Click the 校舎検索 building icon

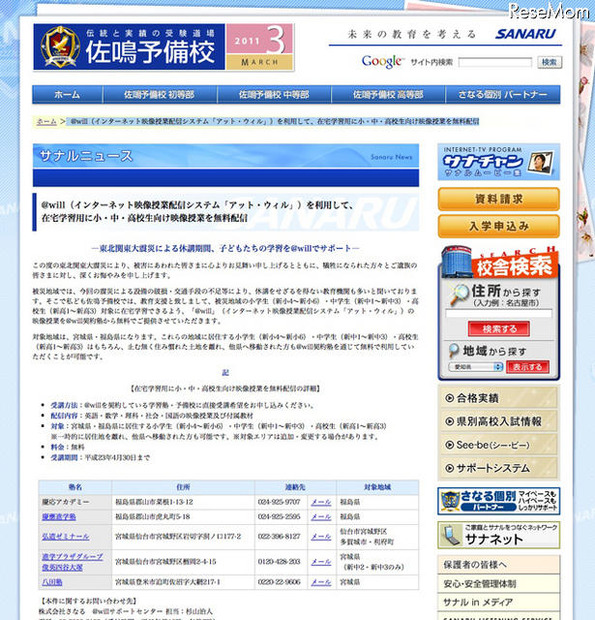point(457,262)
